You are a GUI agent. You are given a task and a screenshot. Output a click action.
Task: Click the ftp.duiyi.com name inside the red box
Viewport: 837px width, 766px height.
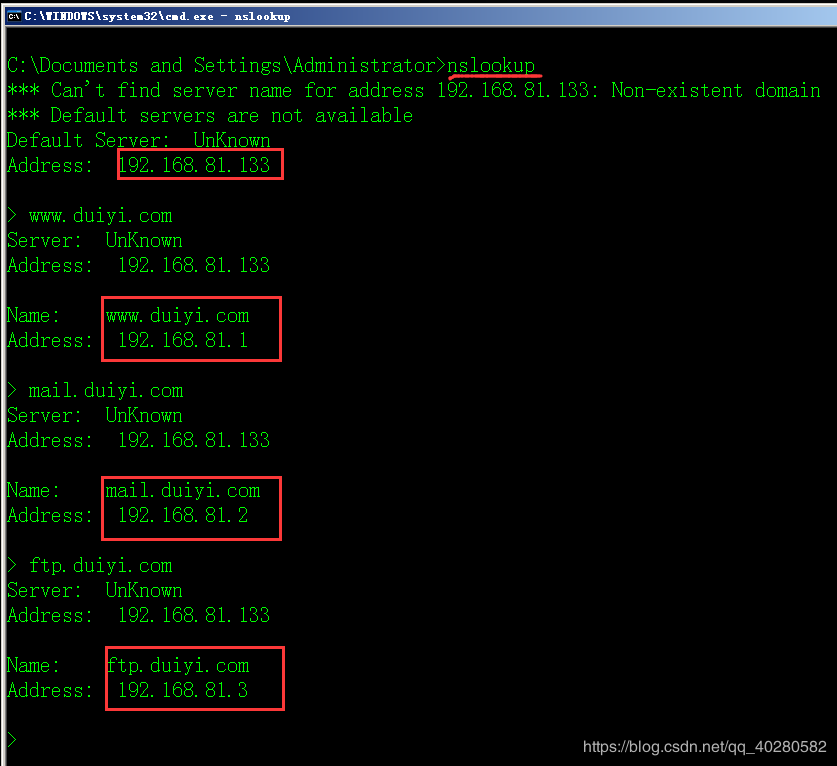(178, 666)
